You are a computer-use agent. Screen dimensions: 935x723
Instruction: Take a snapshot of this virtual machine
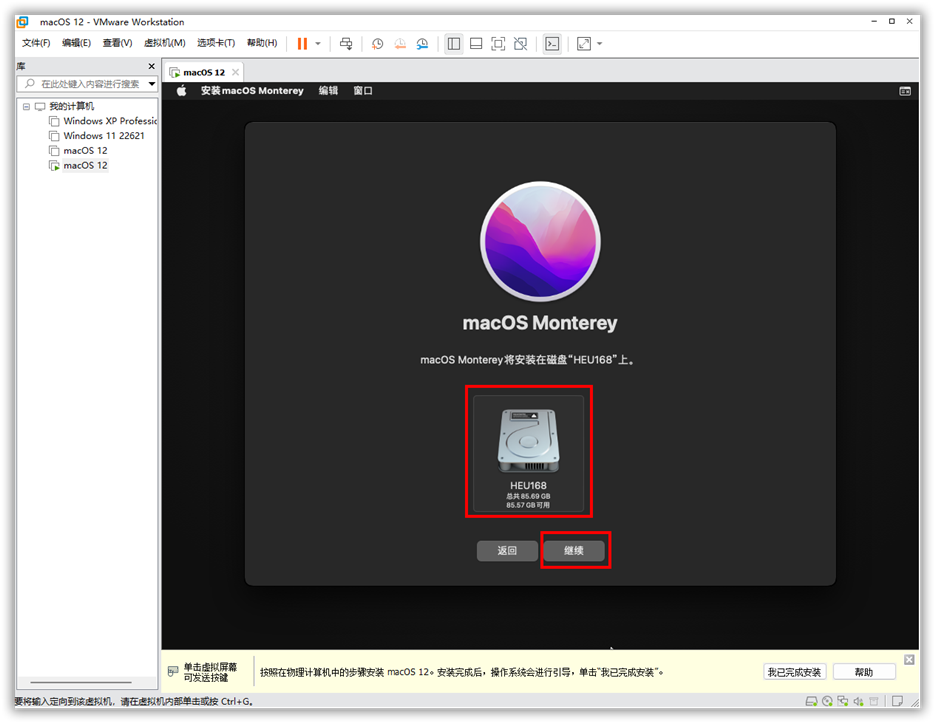pyautogui.click(x=377, y=44)
